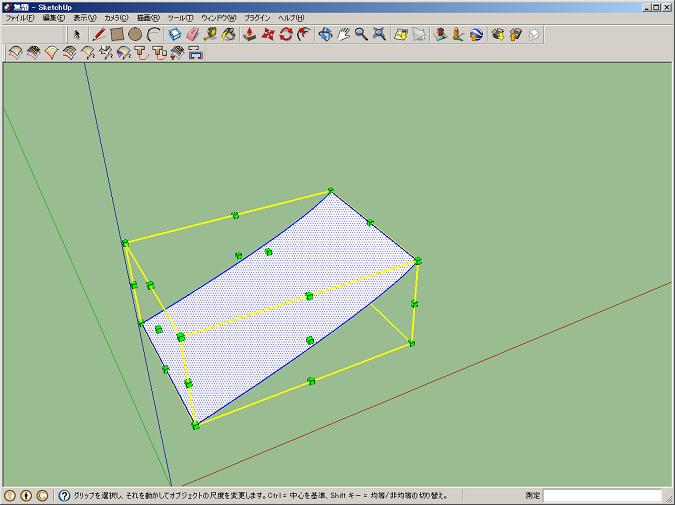Image resolution: width=675 pixels, height=505 pixels.
Task: Click the top corner green scale grip
Action: [330, 190]
